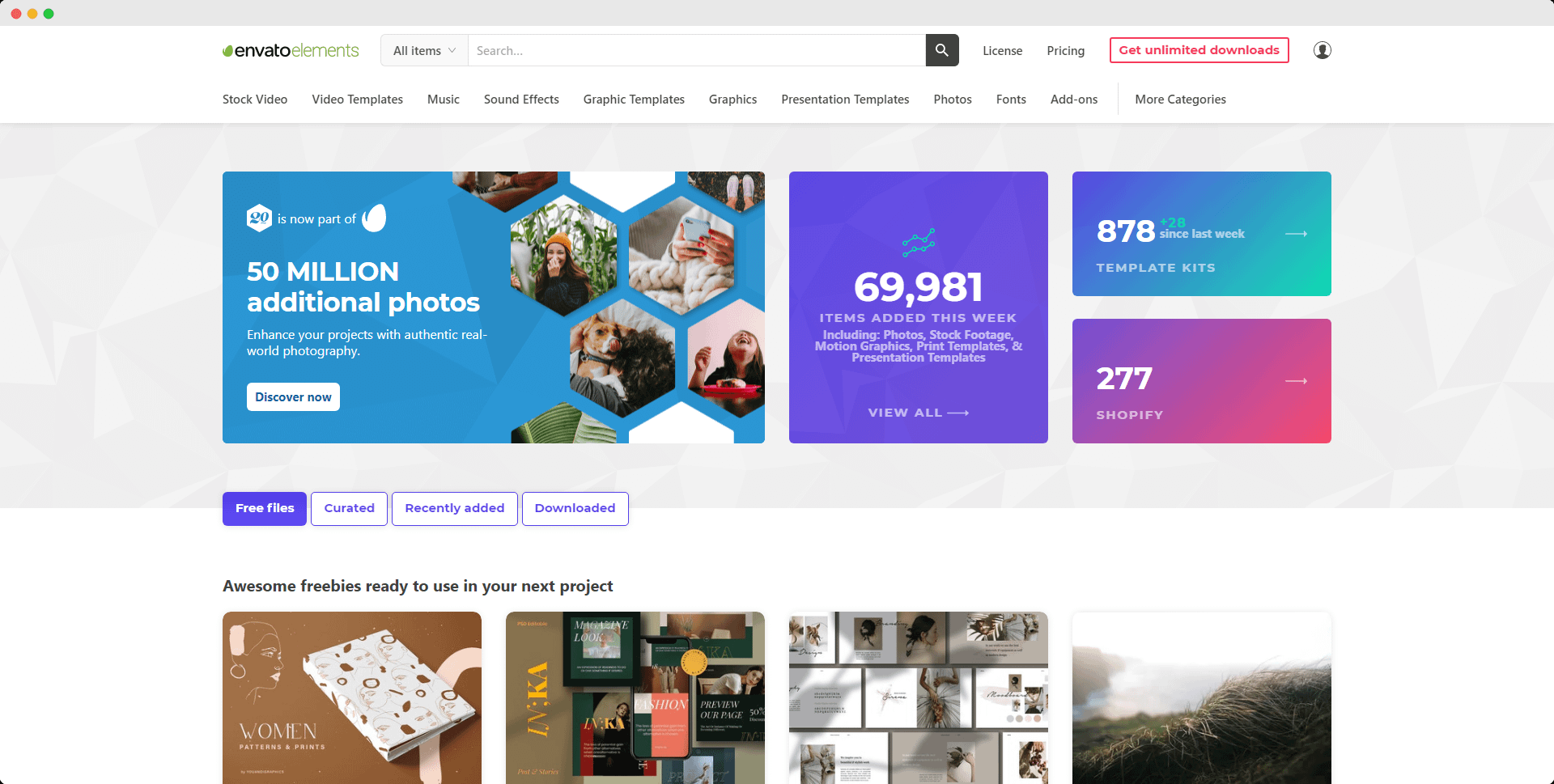Image resolution: width=1554 pixels, height=784 pixels.
Task: Click the red macOS close window dot
Action: pos(16,14)
